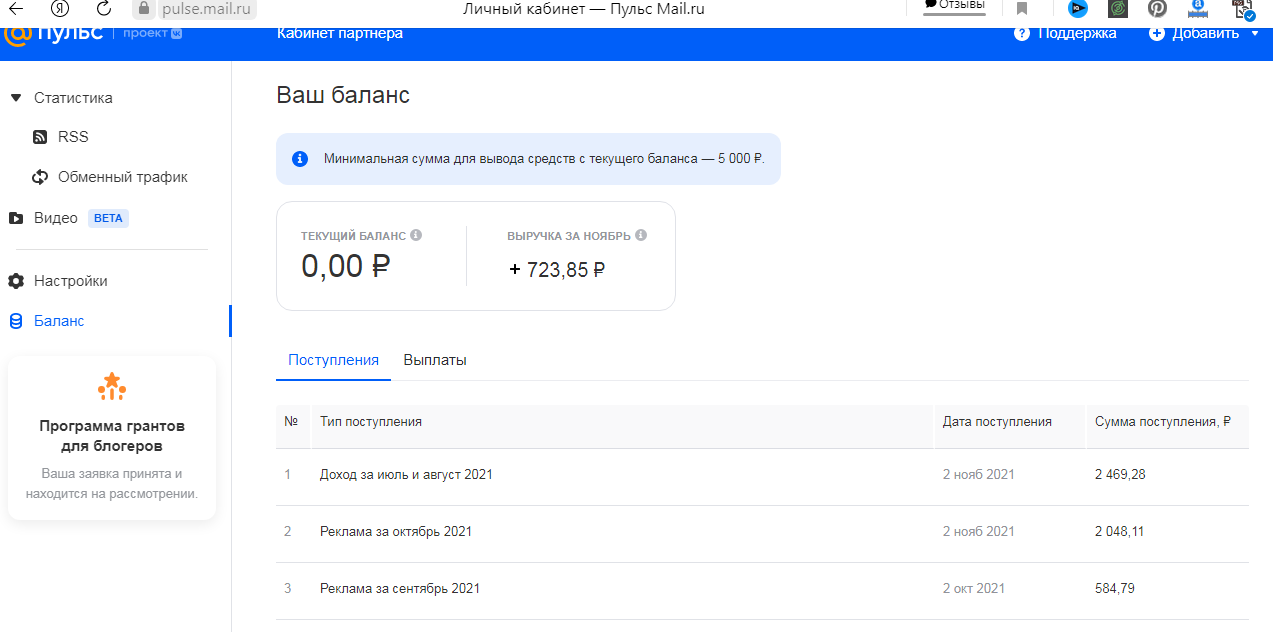Click info icon beside Выручка за ноябрь

[641, 235]
